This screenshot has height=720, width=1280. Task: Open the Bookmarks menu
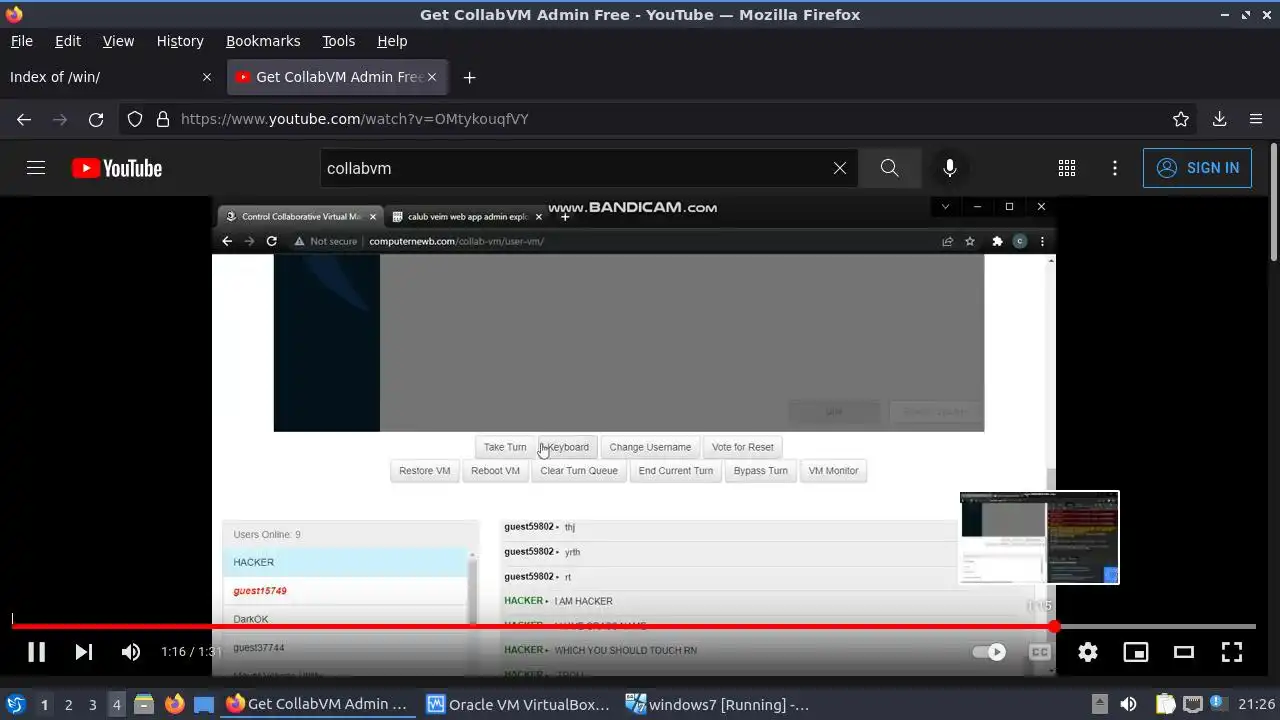[263, 41]
